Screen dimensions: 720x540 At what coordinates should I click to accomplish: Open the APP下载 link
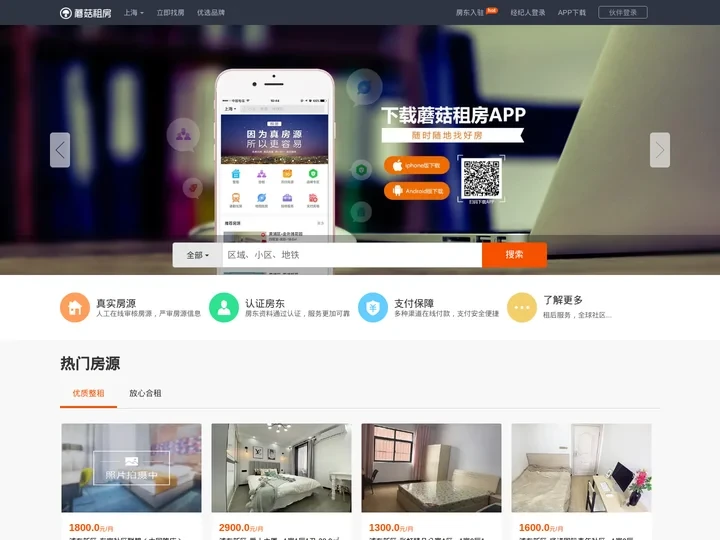572,13
